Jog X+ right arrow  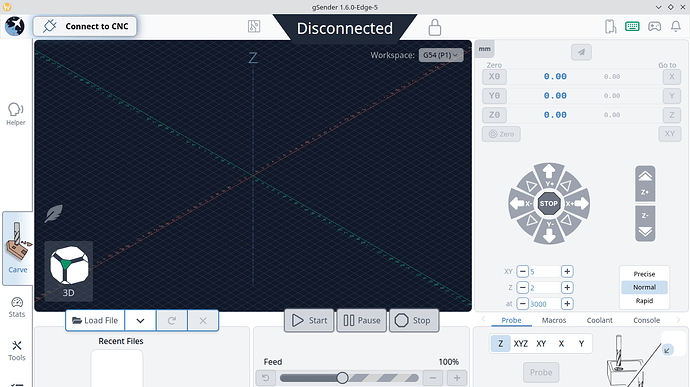click(x=577, y=203)
